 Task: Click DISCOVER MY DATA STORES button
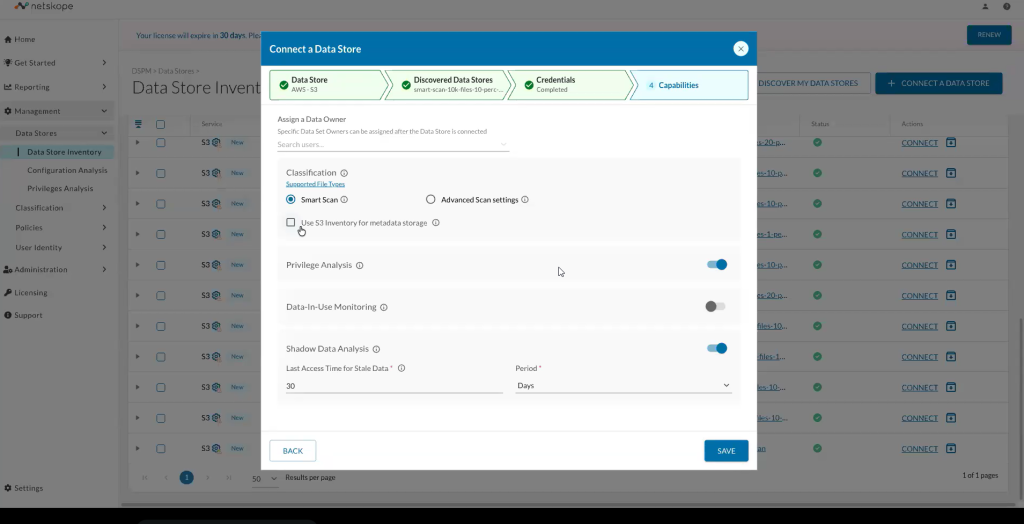[x=808, y=83]
